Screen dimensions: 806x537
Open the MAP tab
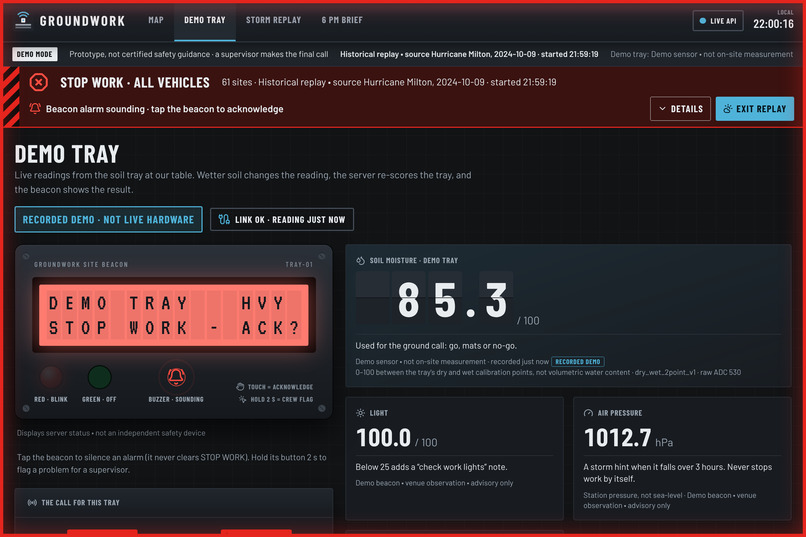point(156,20)
